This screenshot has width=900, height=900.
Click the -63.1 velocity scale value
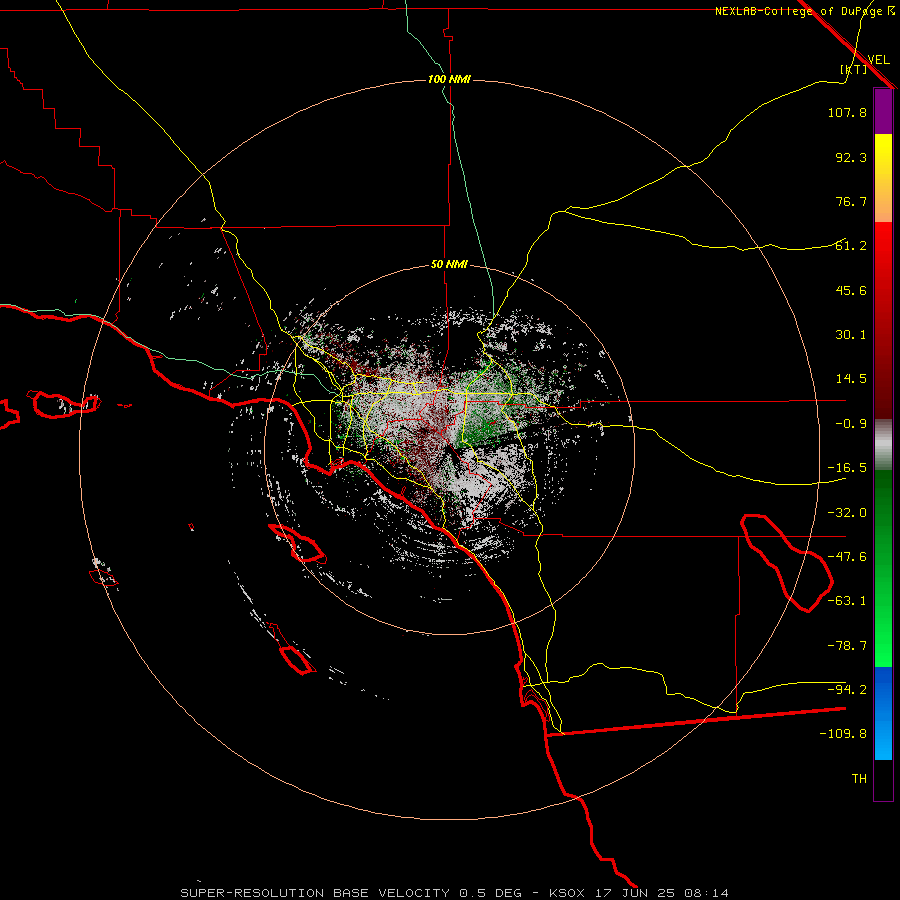click(847, 601)
